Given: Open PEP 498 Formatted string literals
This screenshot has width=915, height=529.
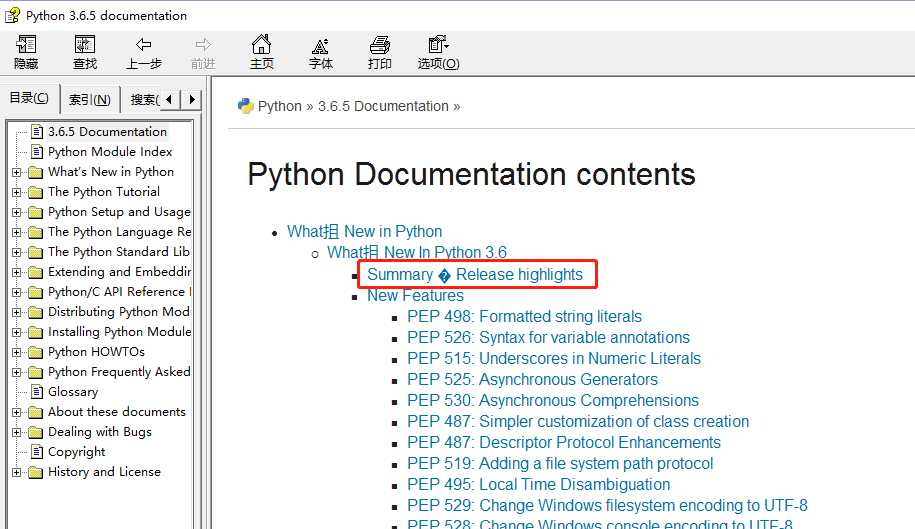Looking at the screenshot, I should (525, 316).
